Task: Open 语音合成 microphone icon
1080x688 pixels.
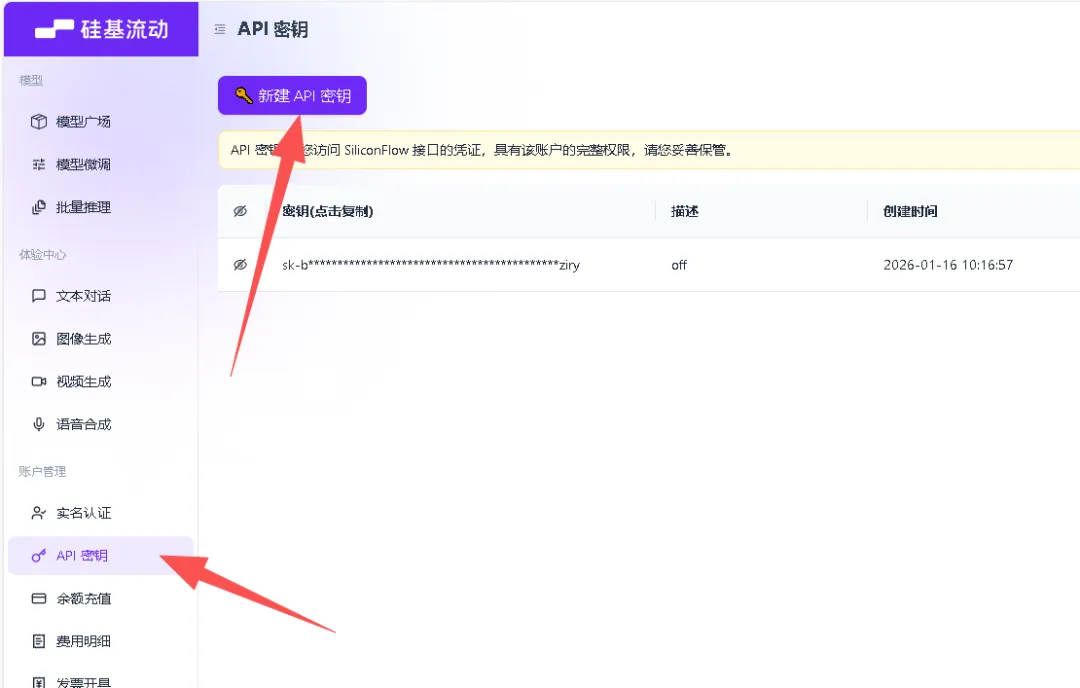Action: click(x=39, y=424)
